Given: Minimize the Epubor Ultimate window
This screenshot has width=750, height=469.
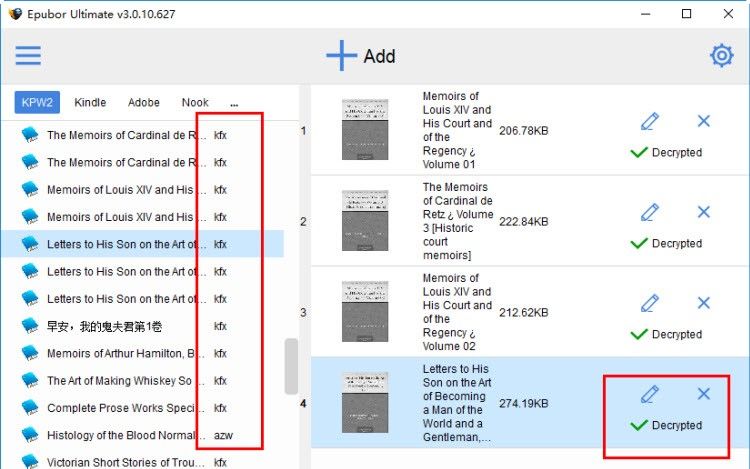Looking at the screenshot, I should [645, 14].
